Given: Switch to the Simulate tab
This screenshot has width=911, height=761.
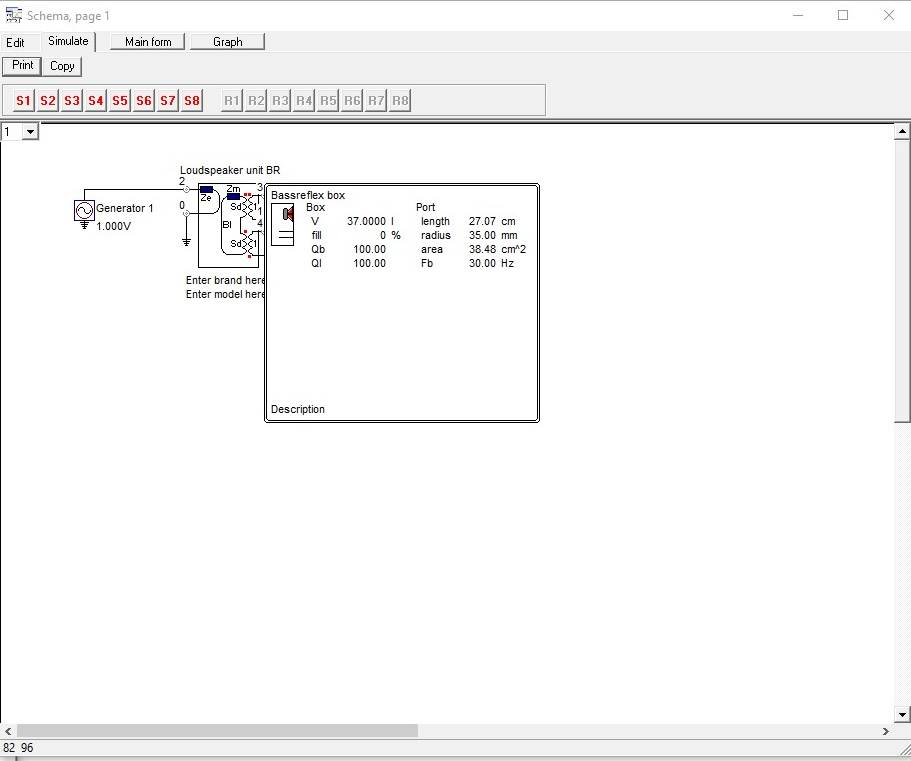Looking at the screenshot, I should click(x=68, y=41).
